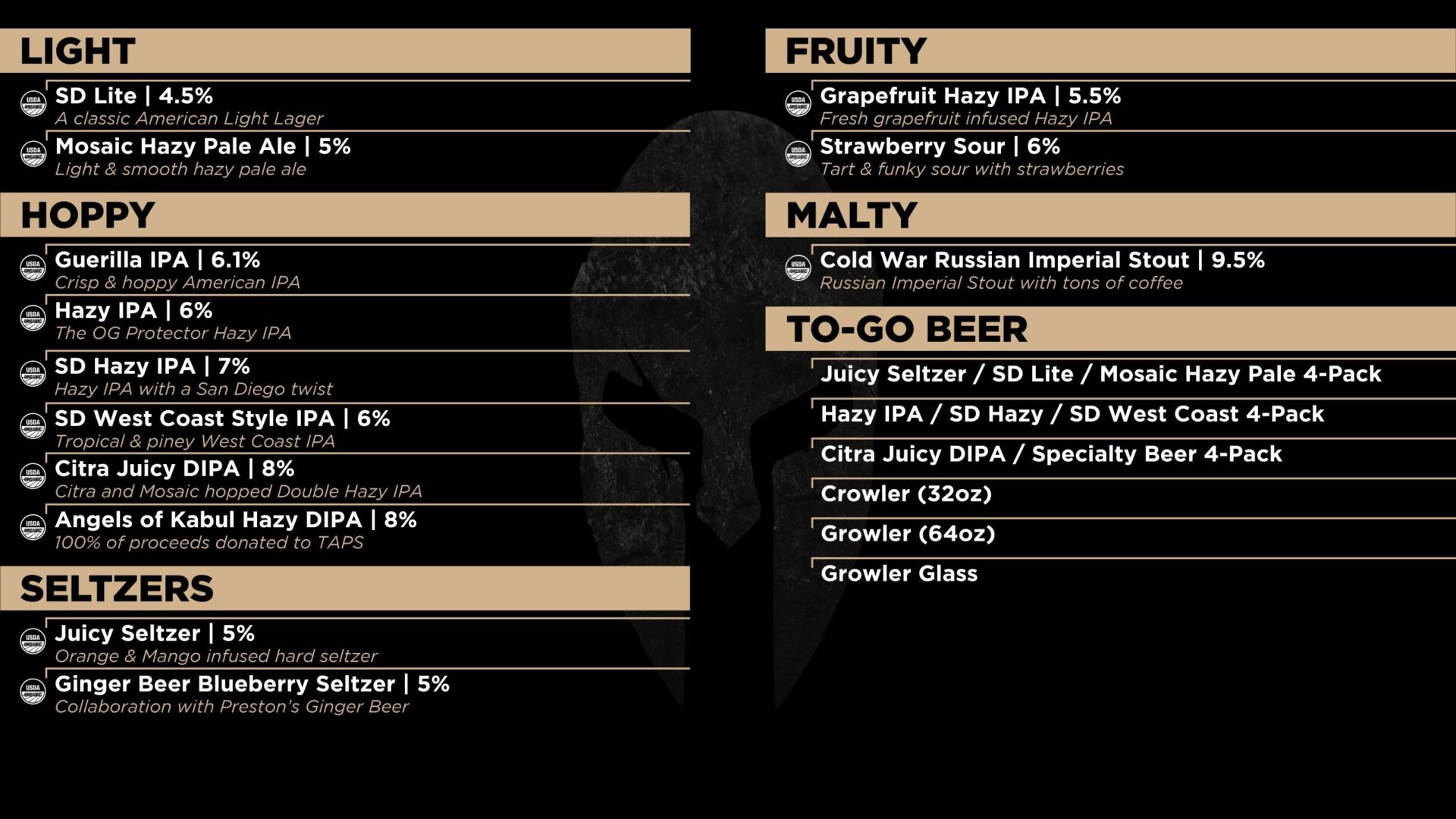Click organic icon next to Grapefruit Hazy IPA
The height and width of the screenshot is (819, 1456).
pyautogui.click(x=798, y=103)
